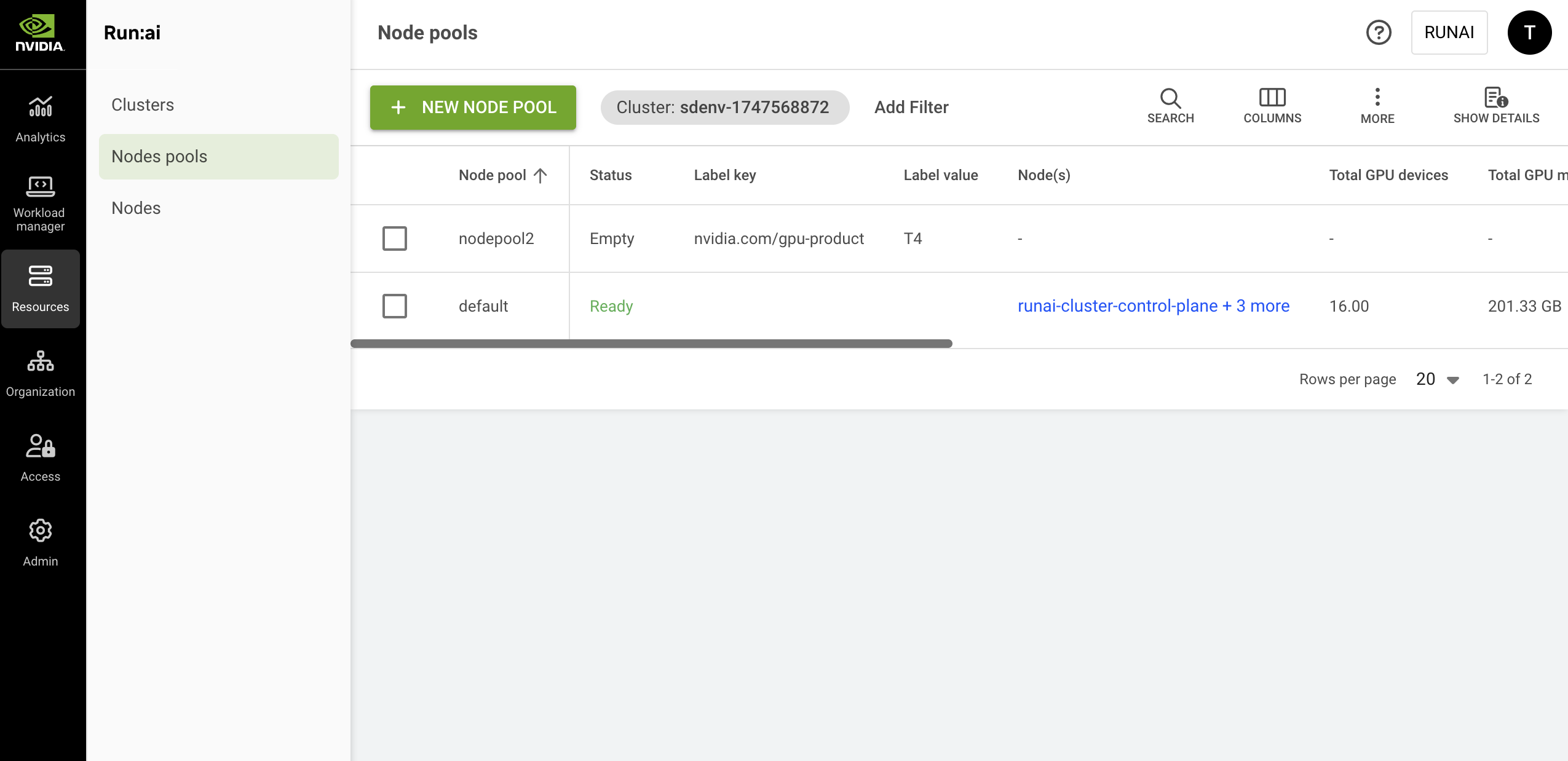Check the default row checkbox
The width and height of the screenshot is (1568, 761).
pyautogui.click(x=394, y=306)
